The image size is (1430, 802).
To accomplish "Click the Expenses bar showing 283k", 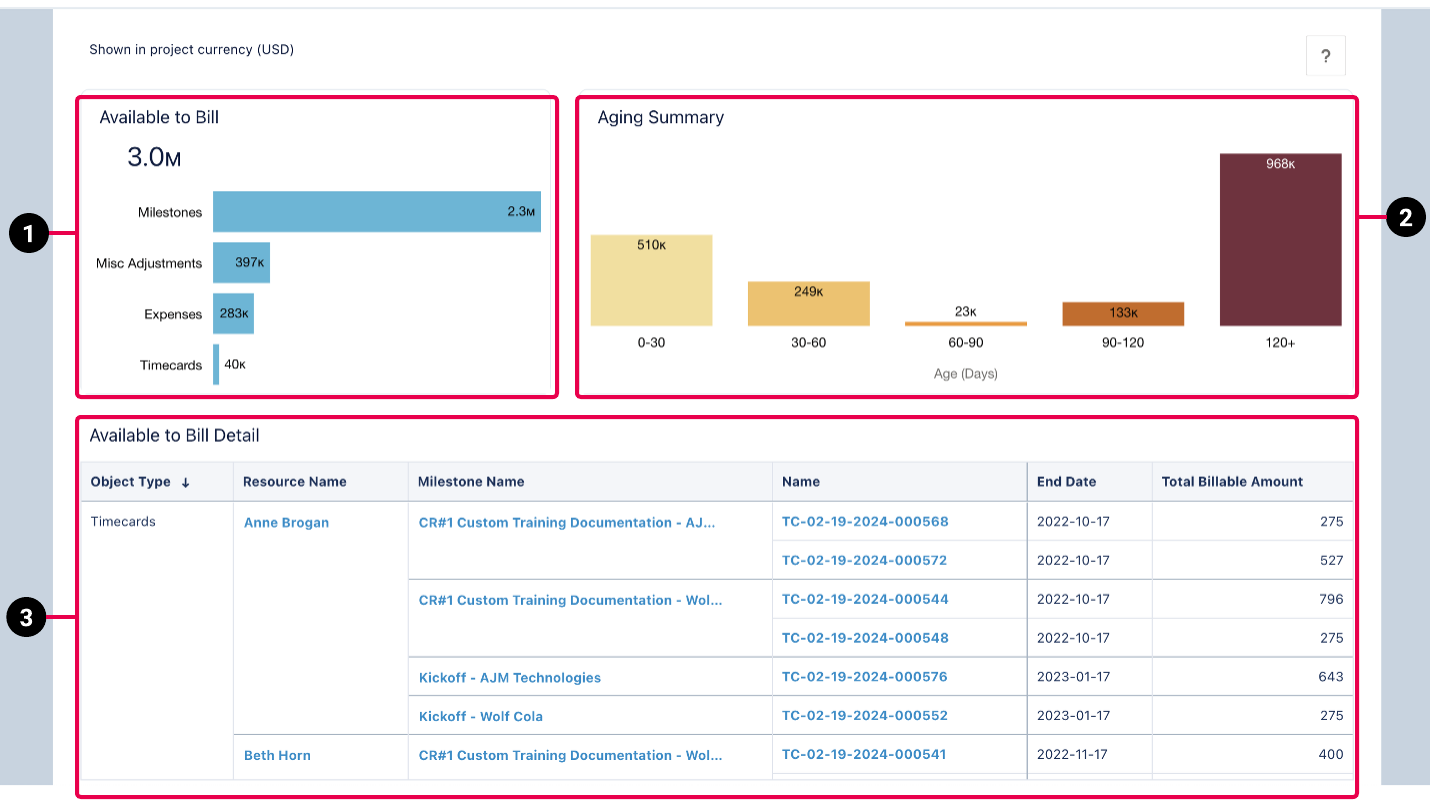I will (233, 314).
